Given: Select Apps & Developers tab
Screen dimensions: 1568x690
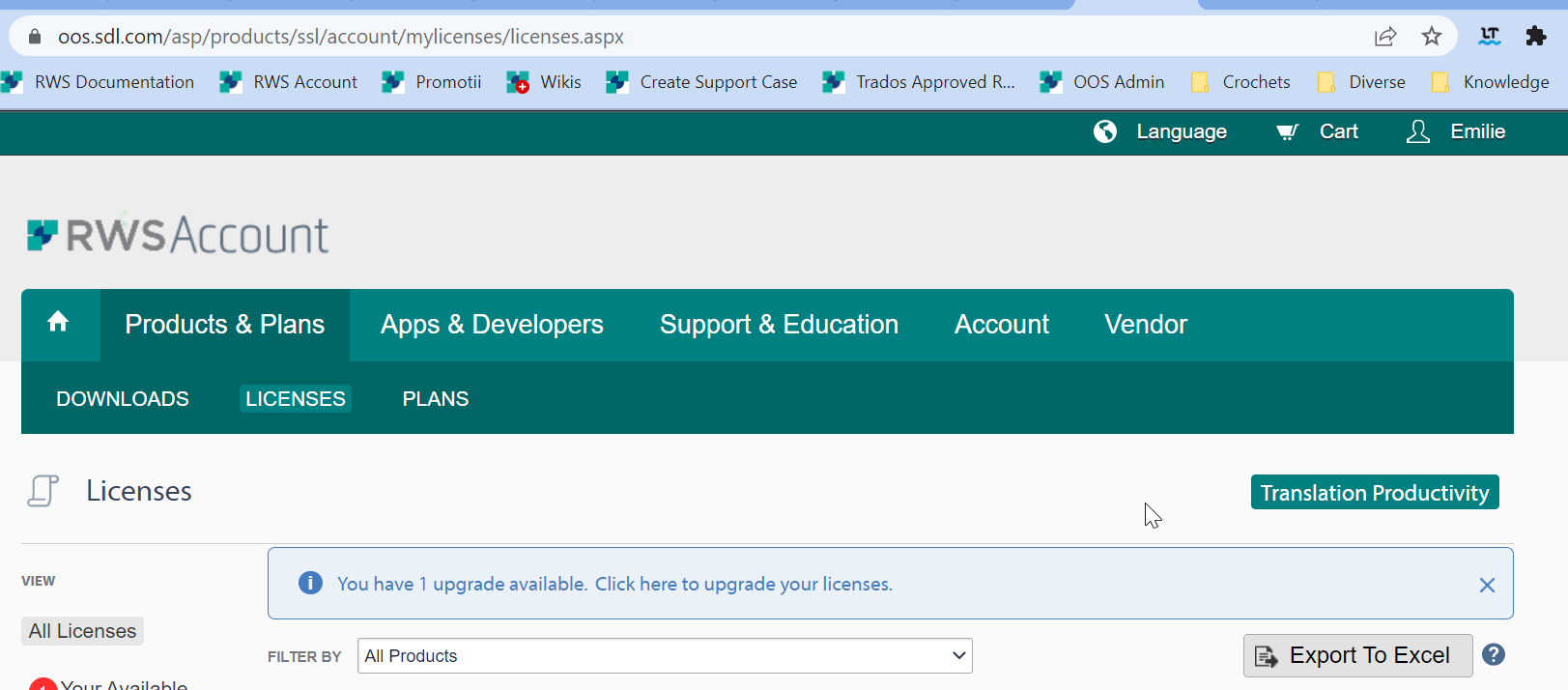Looking at the screenshot, I should 492,325.
